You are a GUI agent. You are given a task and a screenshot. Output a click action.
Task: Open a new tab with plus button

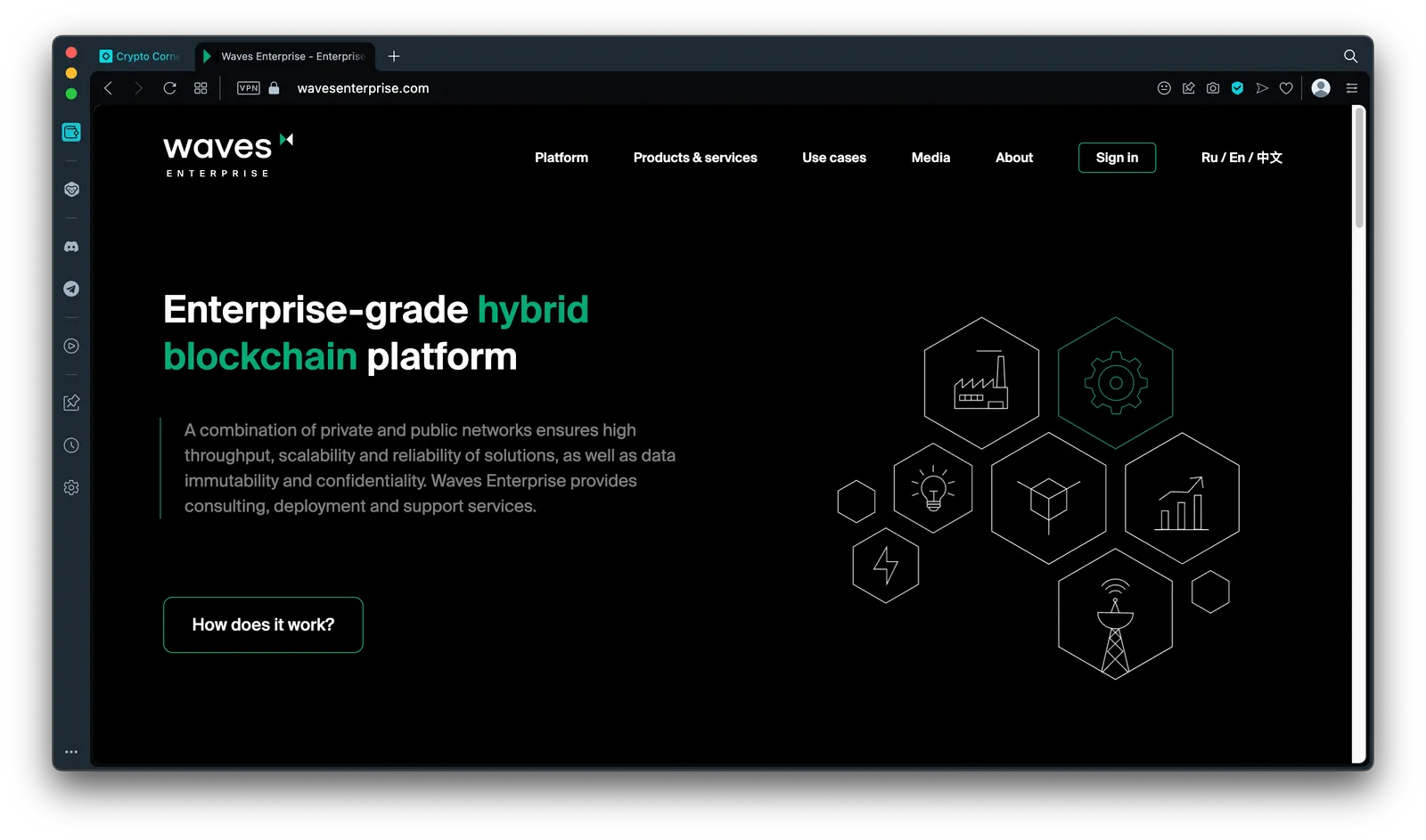tap(394, 56)
